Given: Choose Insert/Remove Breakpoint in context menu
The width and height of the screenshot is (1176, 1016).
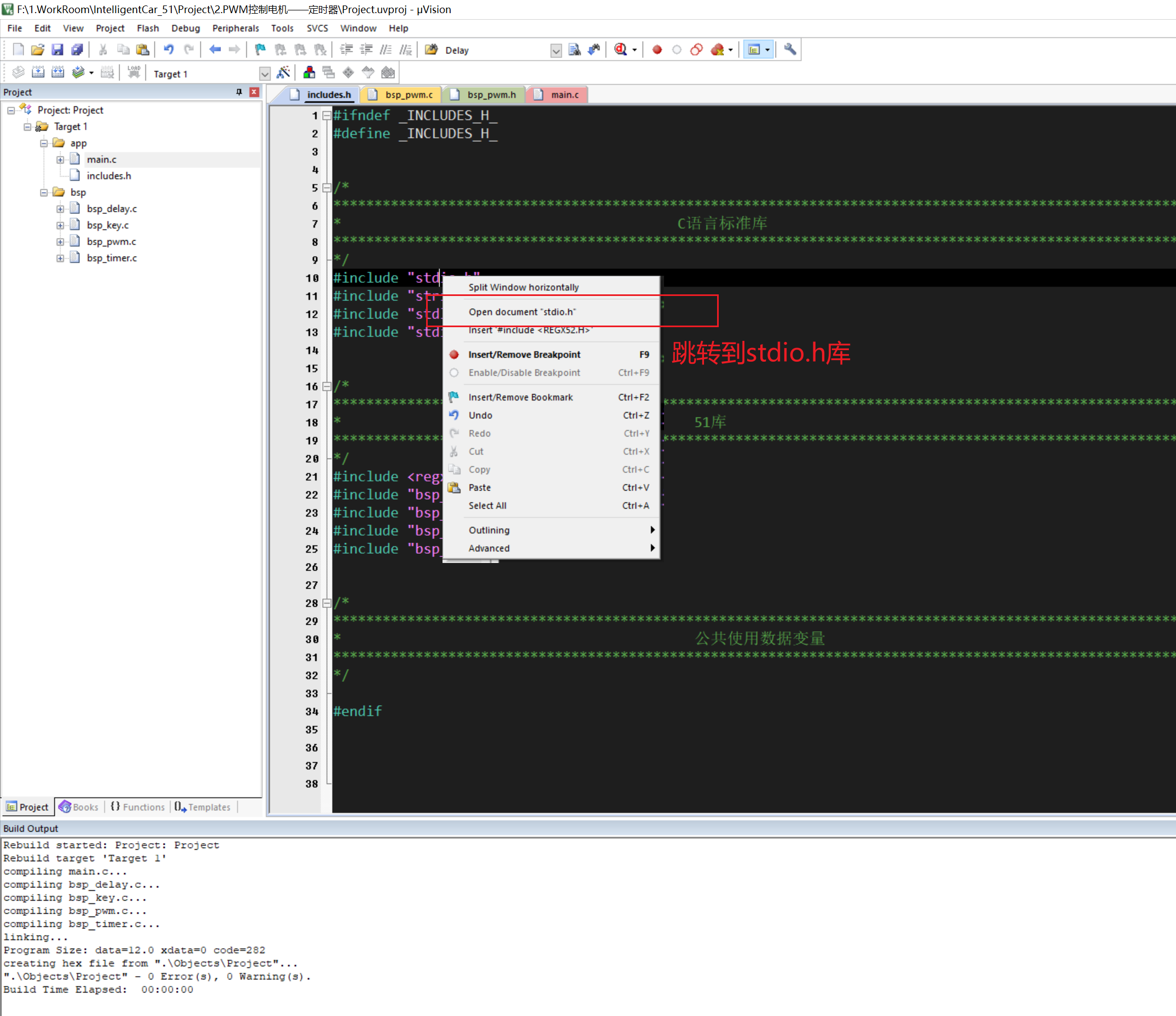Looking at the screenshot, I should click(x=551, y=355).
